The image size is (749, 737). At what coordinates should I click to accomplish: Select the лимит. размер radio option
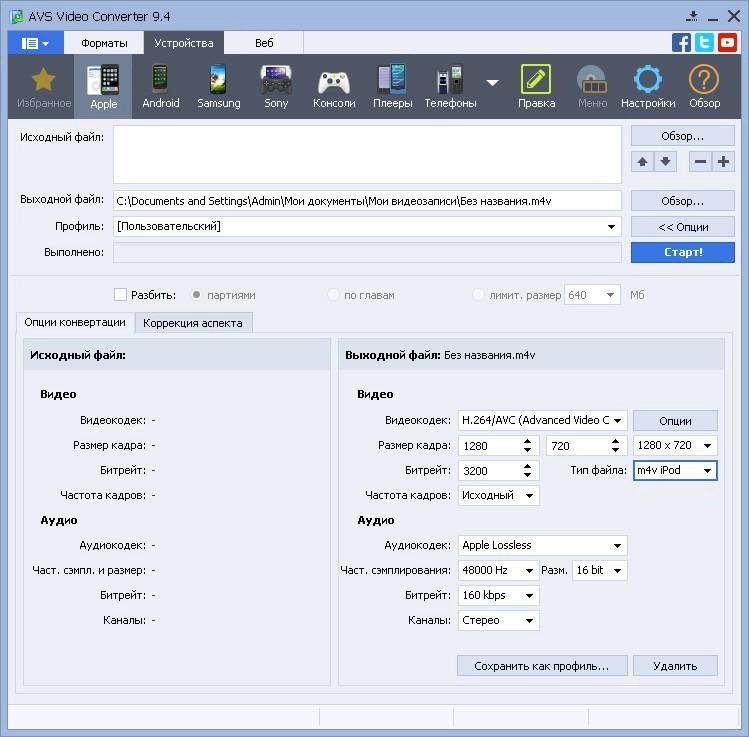pyautogui.click(x=478, y=295)
